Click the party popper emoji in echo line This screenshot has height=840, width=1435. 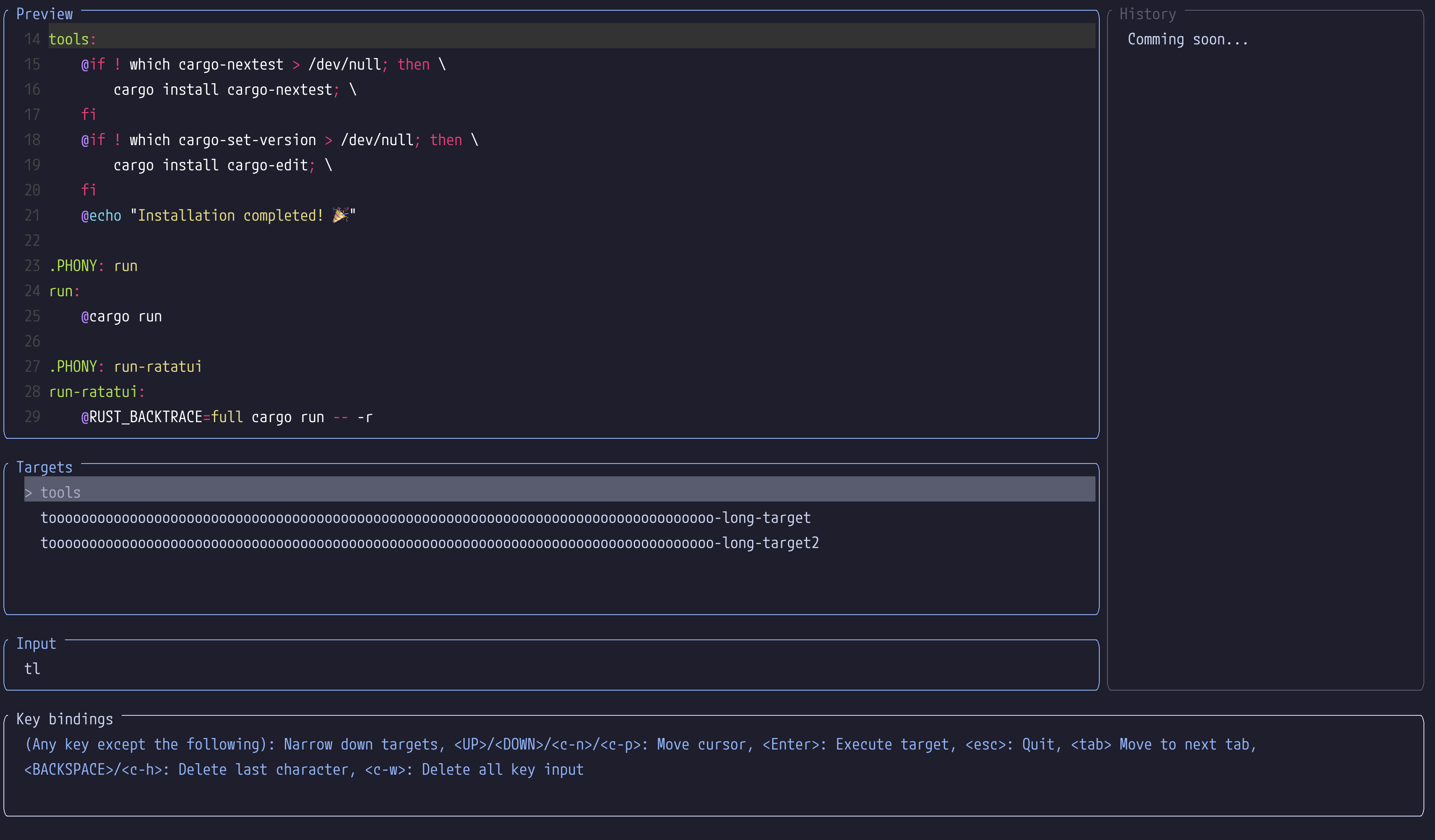coord(340,215)
